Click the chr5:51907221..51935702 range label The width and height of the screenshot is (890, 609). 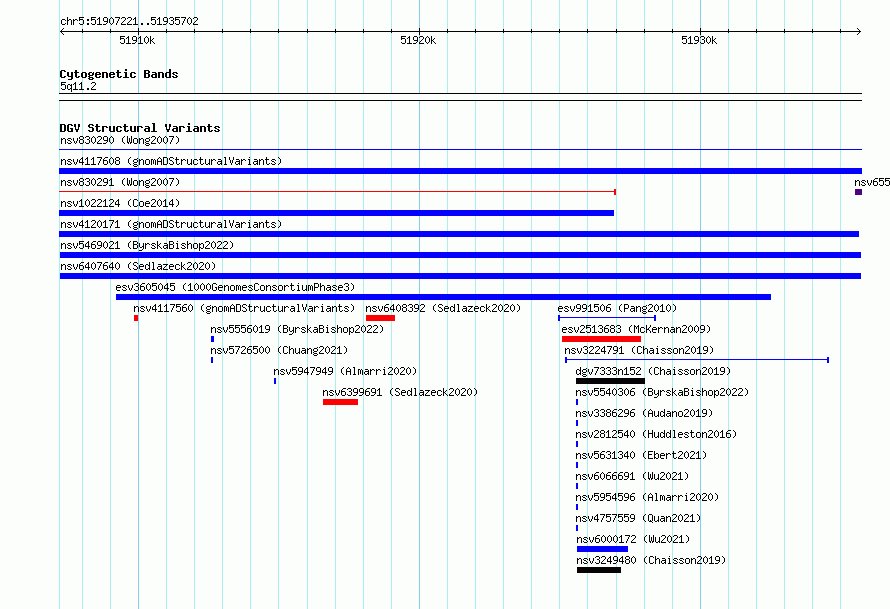[129, 21]
